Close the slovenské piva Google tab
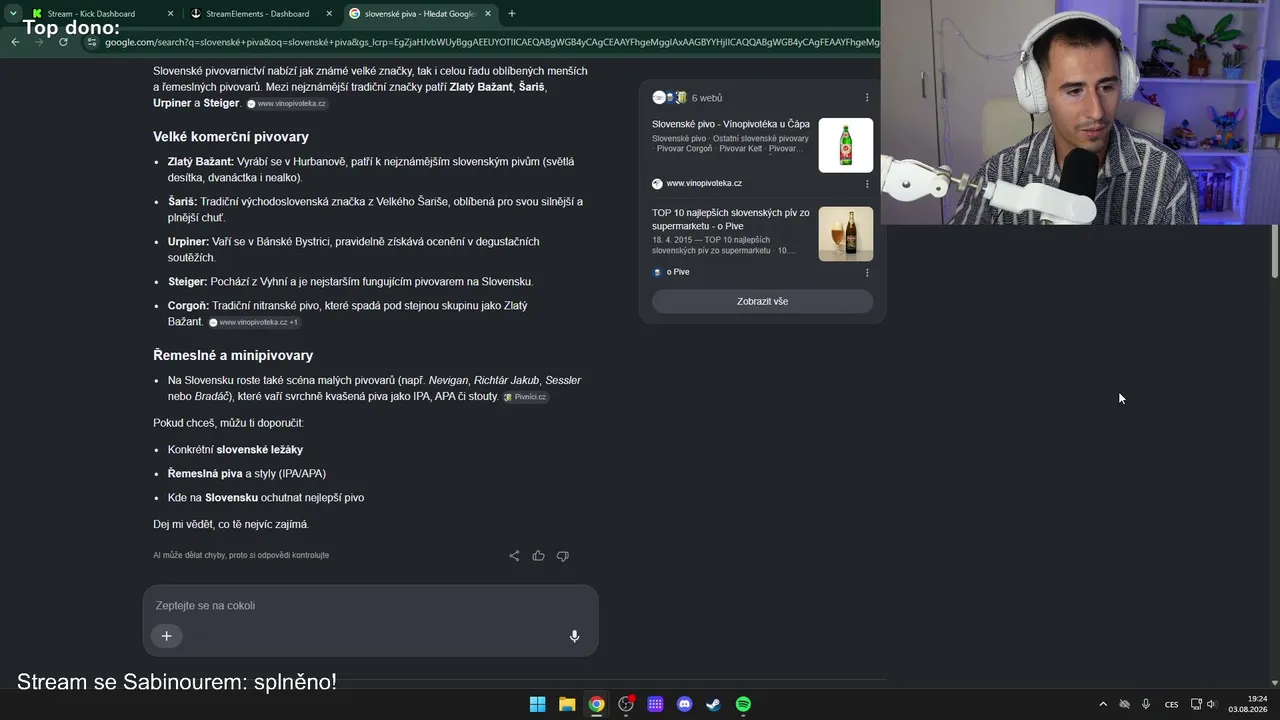This screenshot has height=720, width=1280. click(488, 14)
